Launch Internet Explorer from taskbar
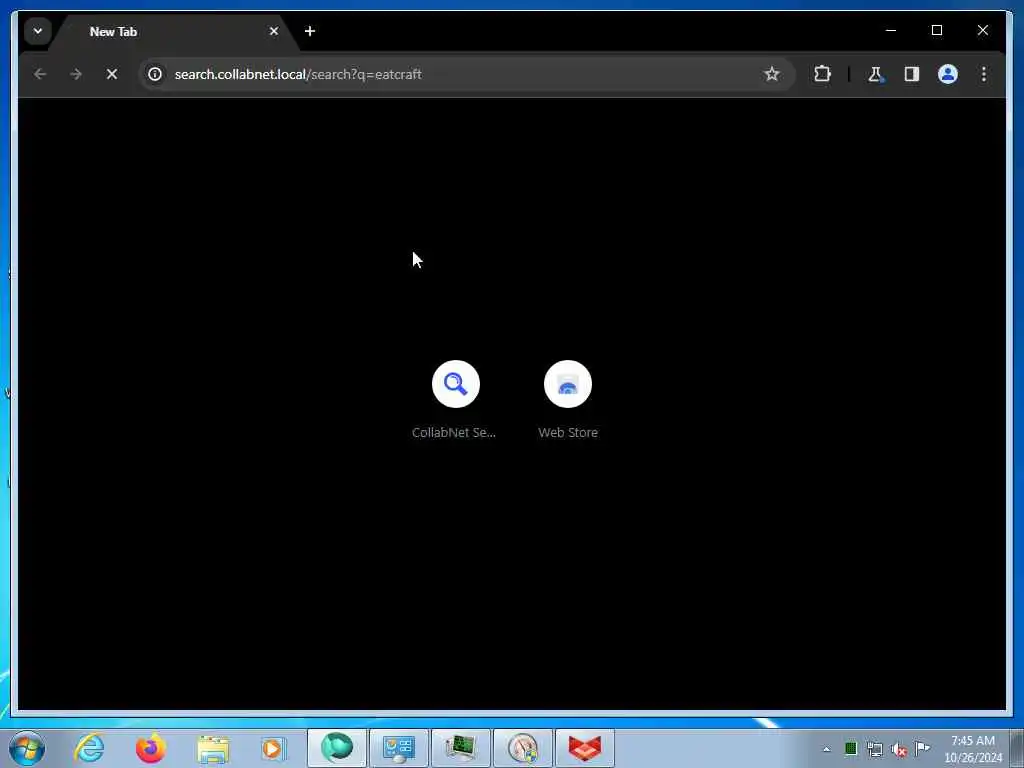This screenshot has width=1024, height=768. tap(89, 748)
